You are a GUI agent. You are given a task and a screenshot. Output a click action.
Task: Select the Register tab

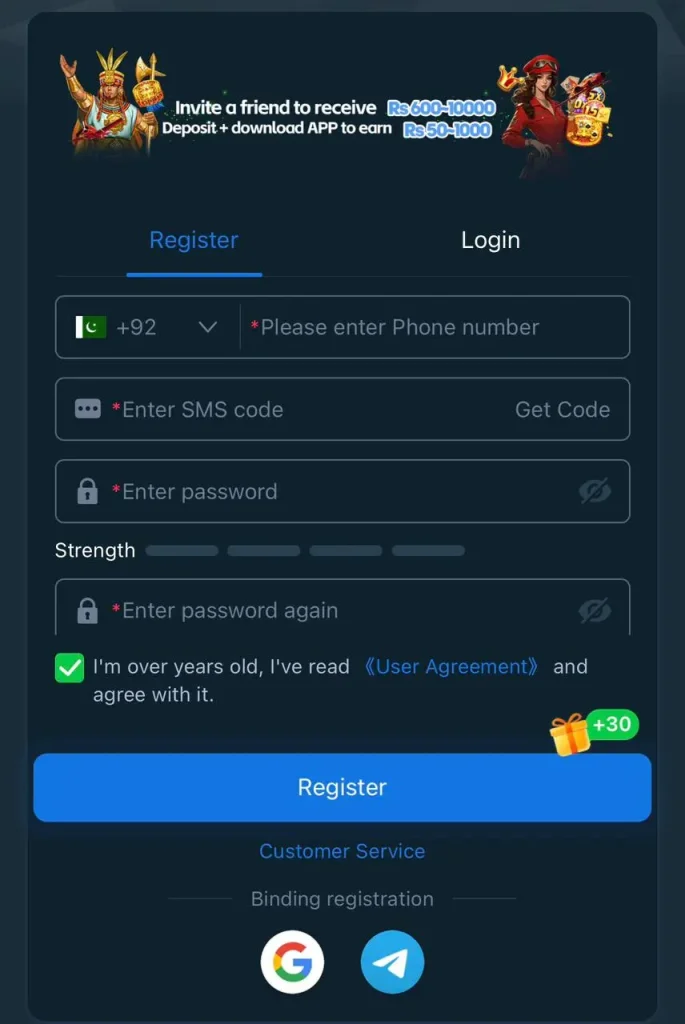click(x=194, y=240)
